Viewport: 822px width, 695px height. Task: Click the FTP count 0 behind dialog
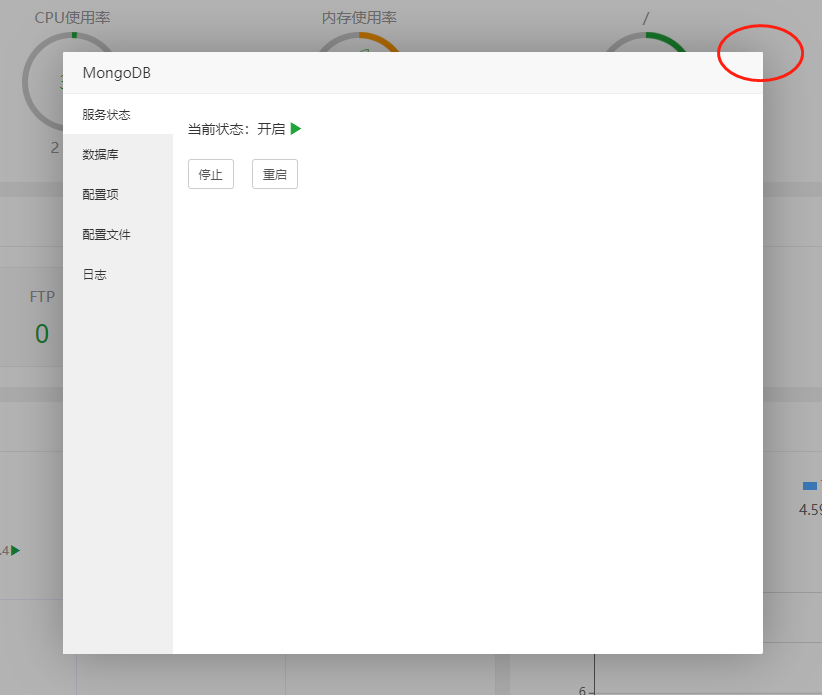pos(42,334)
